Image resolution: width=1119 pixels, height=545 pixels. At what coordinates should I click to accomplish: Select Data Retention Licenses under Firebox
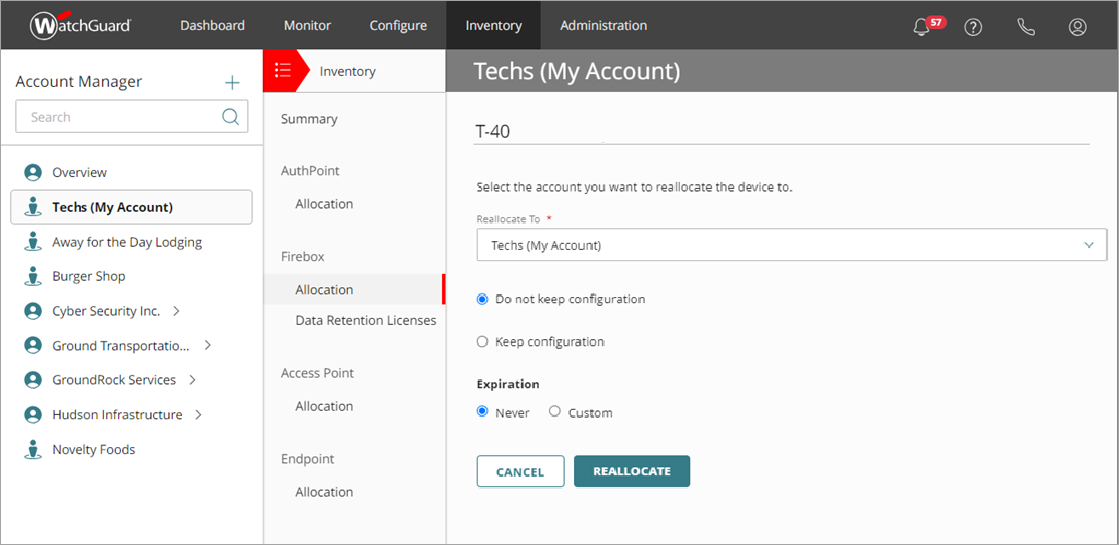(366, 320)
